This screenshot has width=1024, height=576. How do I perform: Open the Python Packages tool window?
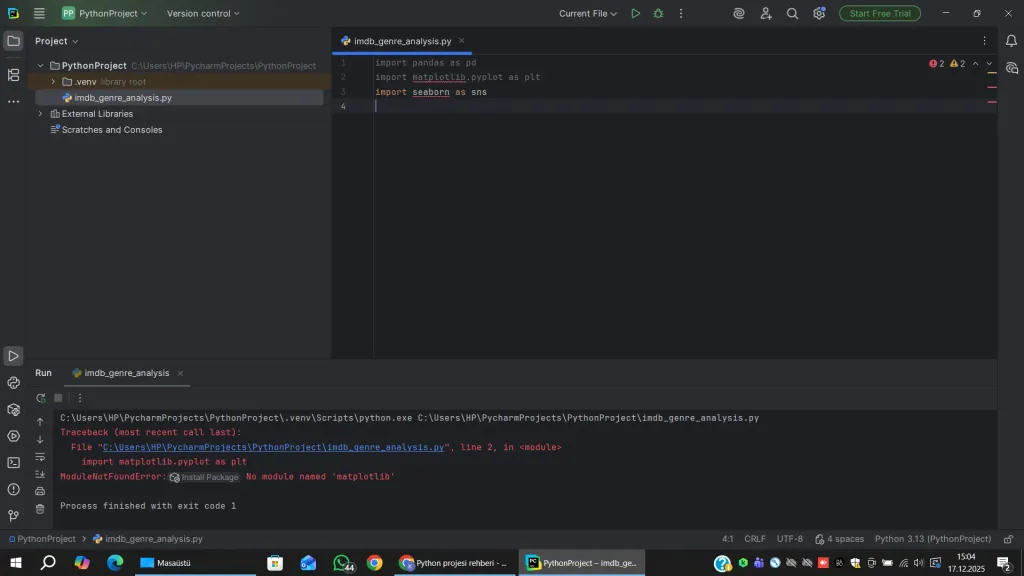[13, 409]
